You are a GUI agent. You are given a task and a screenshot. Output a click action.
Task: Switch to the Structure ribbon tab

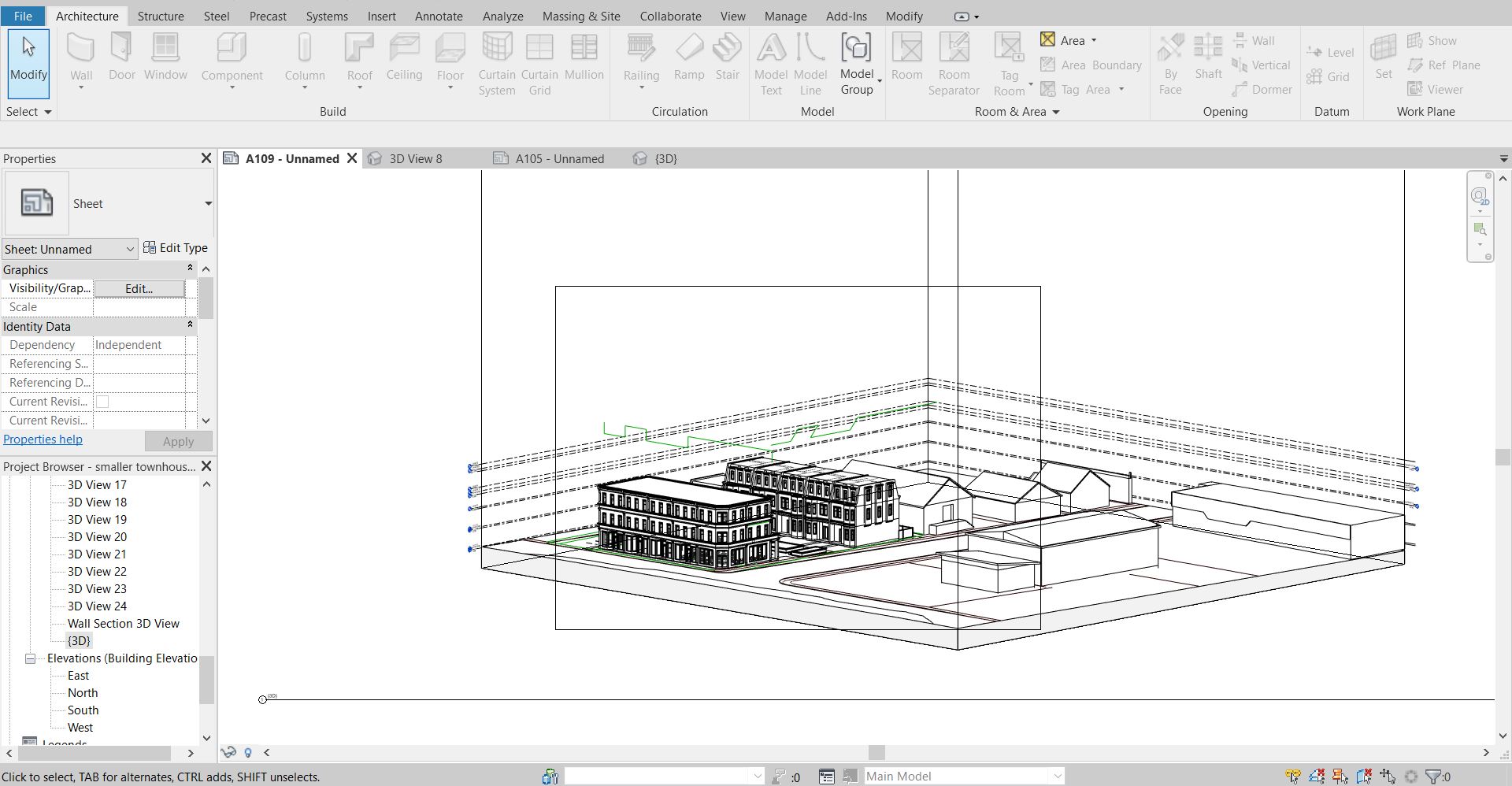pos(161,16)
